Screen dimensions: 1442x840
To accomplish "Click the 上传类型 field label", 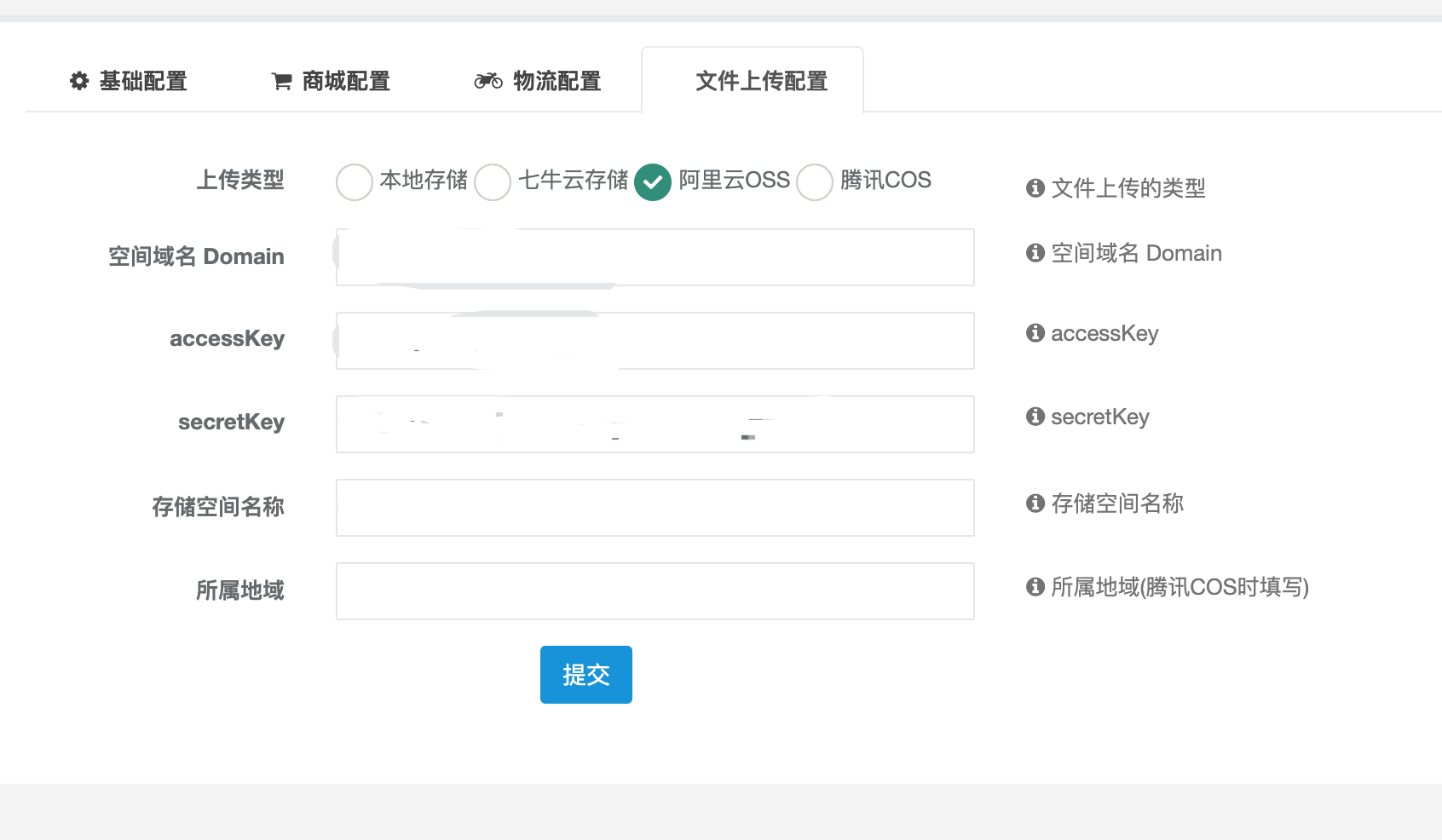I will 240,181.
